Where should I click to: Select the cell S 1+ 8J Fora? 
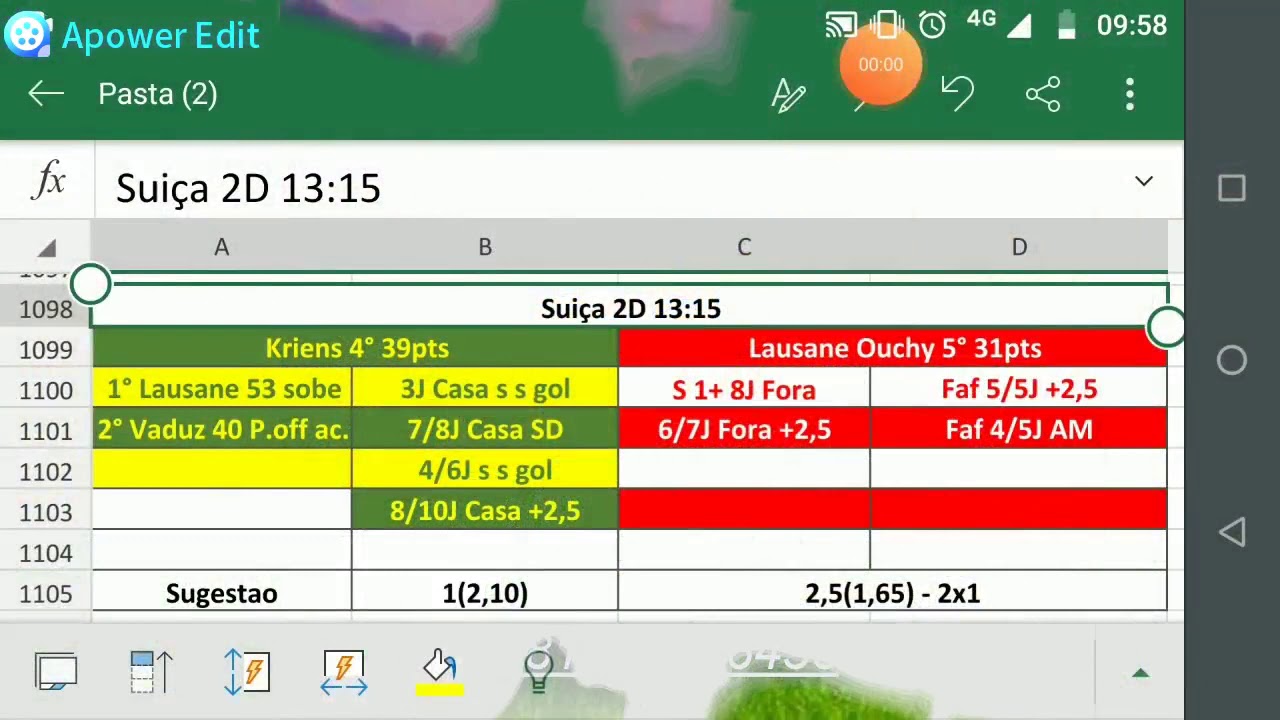[744, 389]
